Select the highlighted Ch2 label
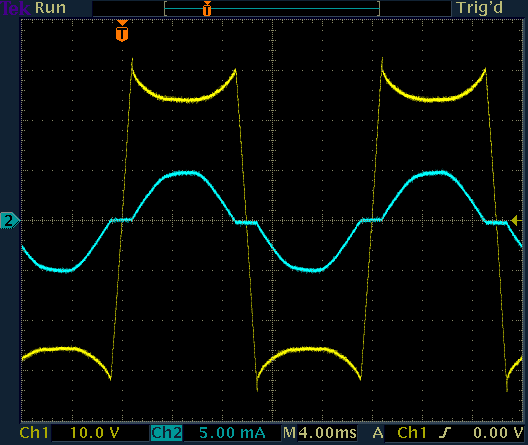The height and width of the screenshot is (445, 528). [166, 433]
